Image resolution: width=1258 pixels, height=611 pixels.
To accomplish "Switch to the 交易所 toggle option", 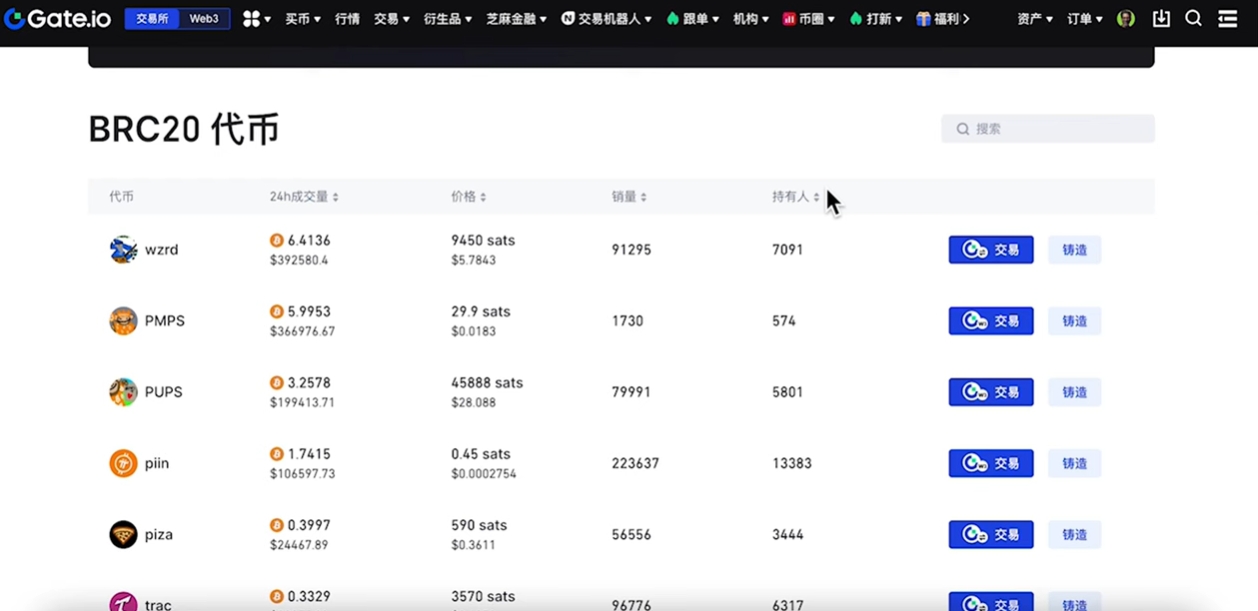I will tap(152, 19).
